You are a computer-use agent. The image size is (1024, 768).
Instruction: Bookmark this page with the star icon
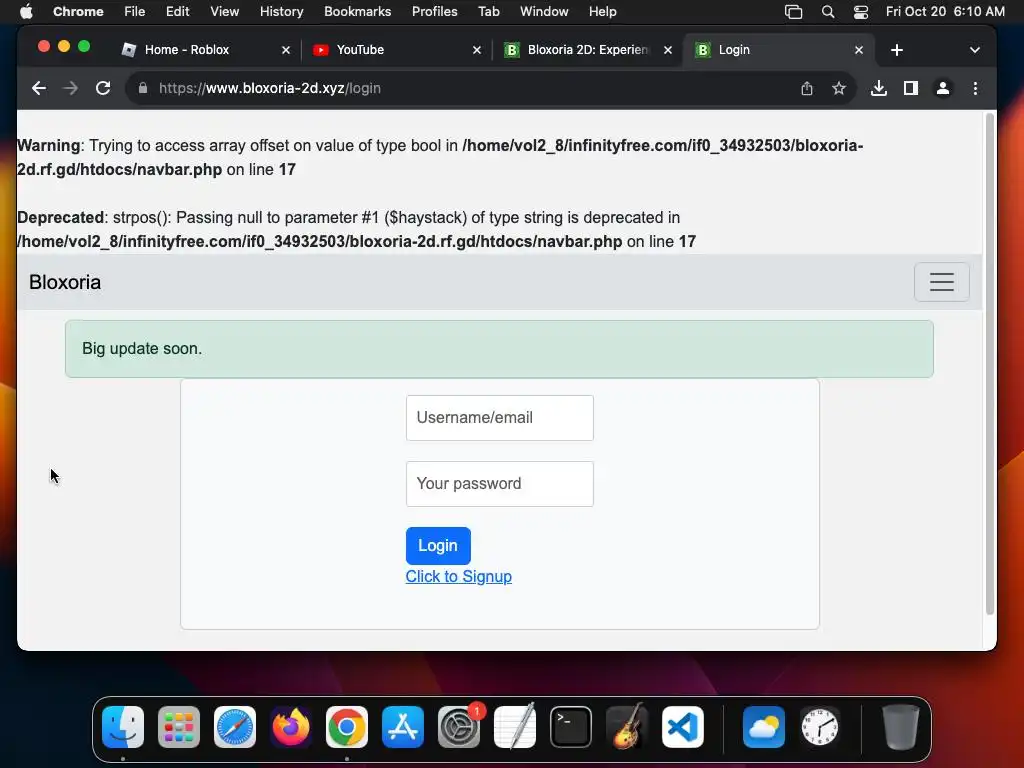[839, 88]
